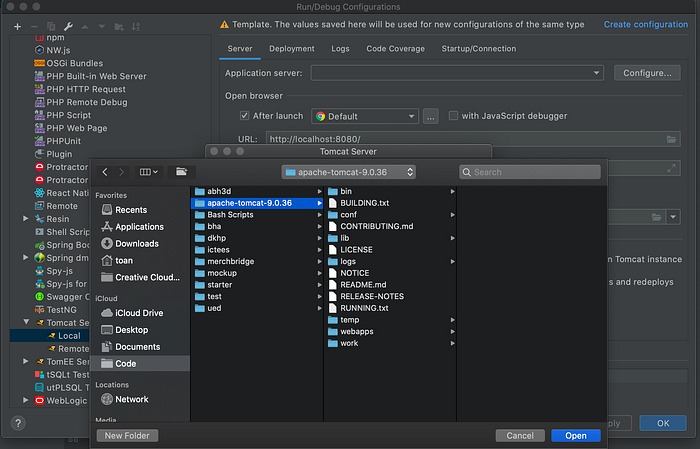Select CONTRIBUTING.md file
This screenshot has width=700, height=449.
[390, 226]
